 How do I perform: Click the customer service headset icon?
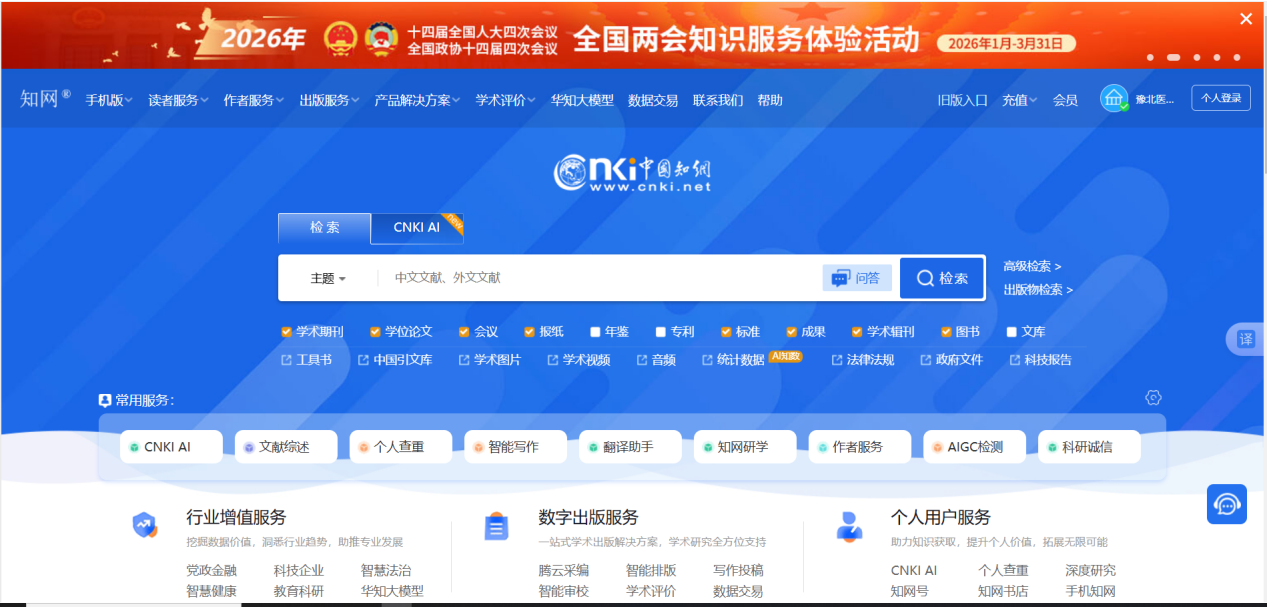tap(1226, 504)
